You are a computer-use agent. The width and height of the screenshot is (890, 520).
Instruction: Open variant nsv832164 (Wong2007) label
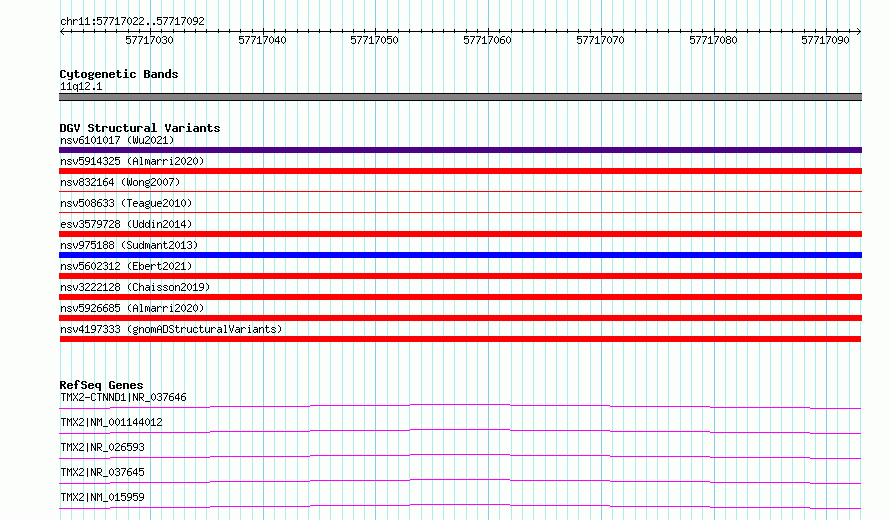pos(120,182)
